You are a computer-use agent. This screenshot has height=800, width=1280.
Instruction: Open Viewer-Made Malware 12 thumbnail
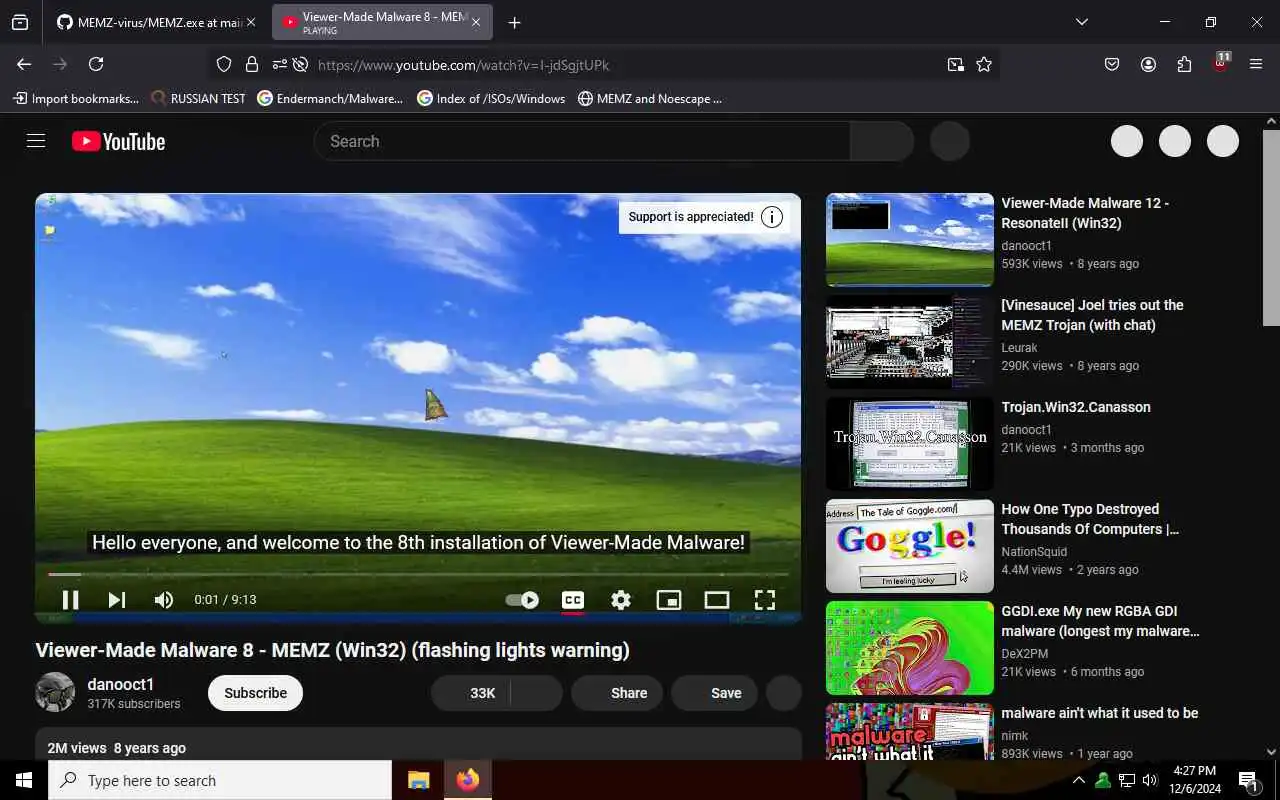910,240
